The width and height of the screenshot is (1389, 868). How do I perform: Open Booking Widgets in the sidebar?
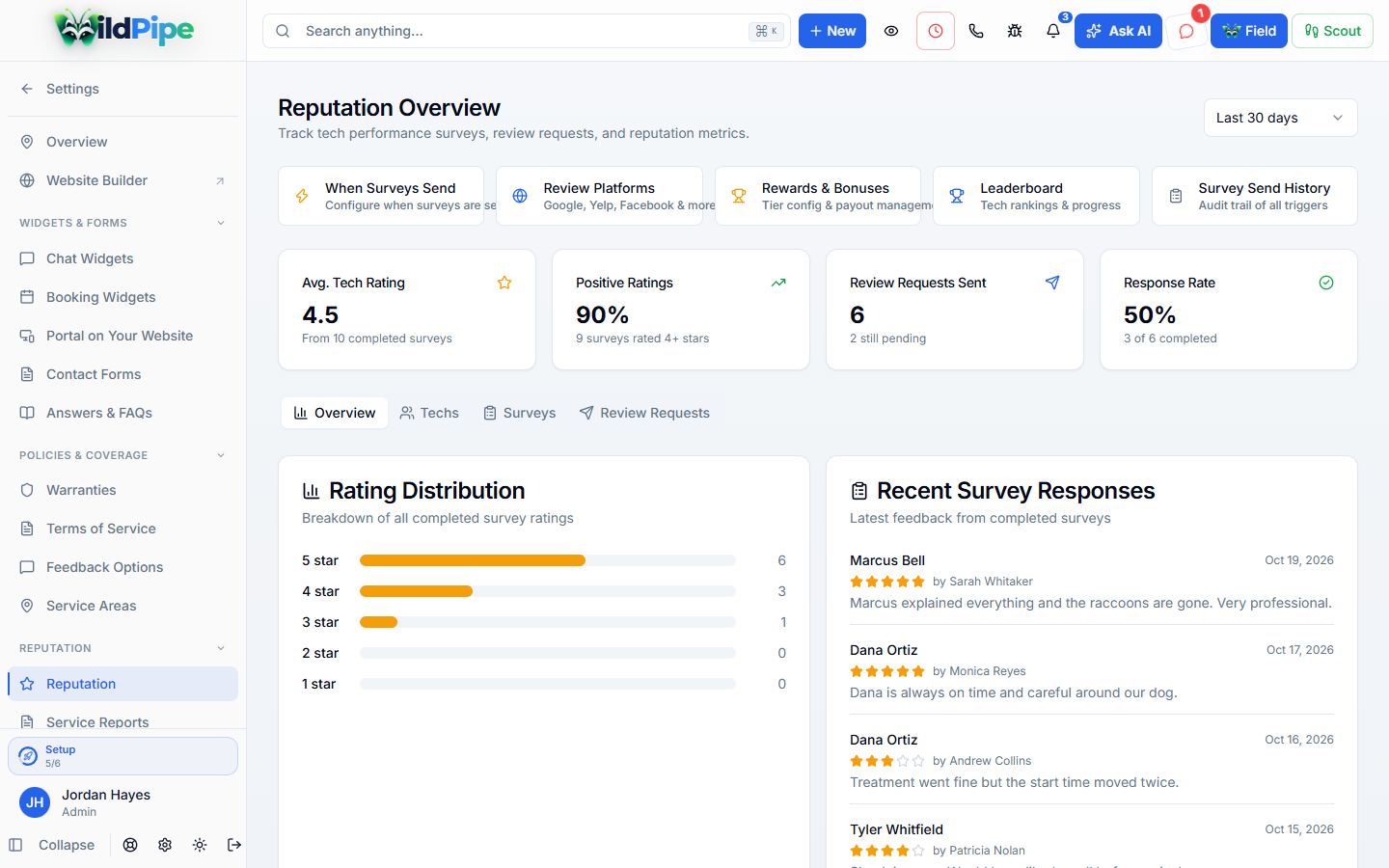click(x=123, y=297)
